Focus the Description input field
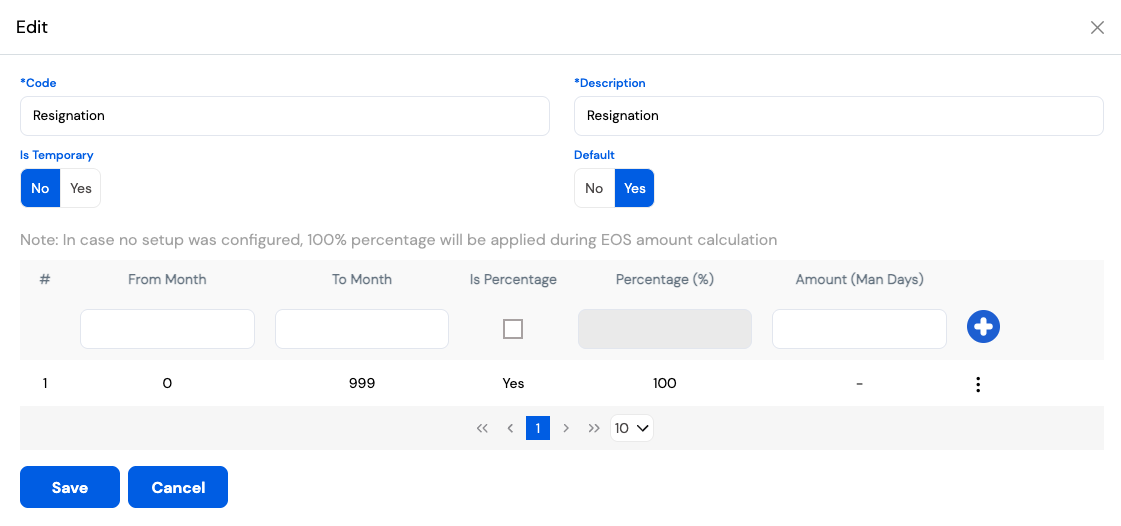Screen dimensions: 1121x526 (839, 116)
